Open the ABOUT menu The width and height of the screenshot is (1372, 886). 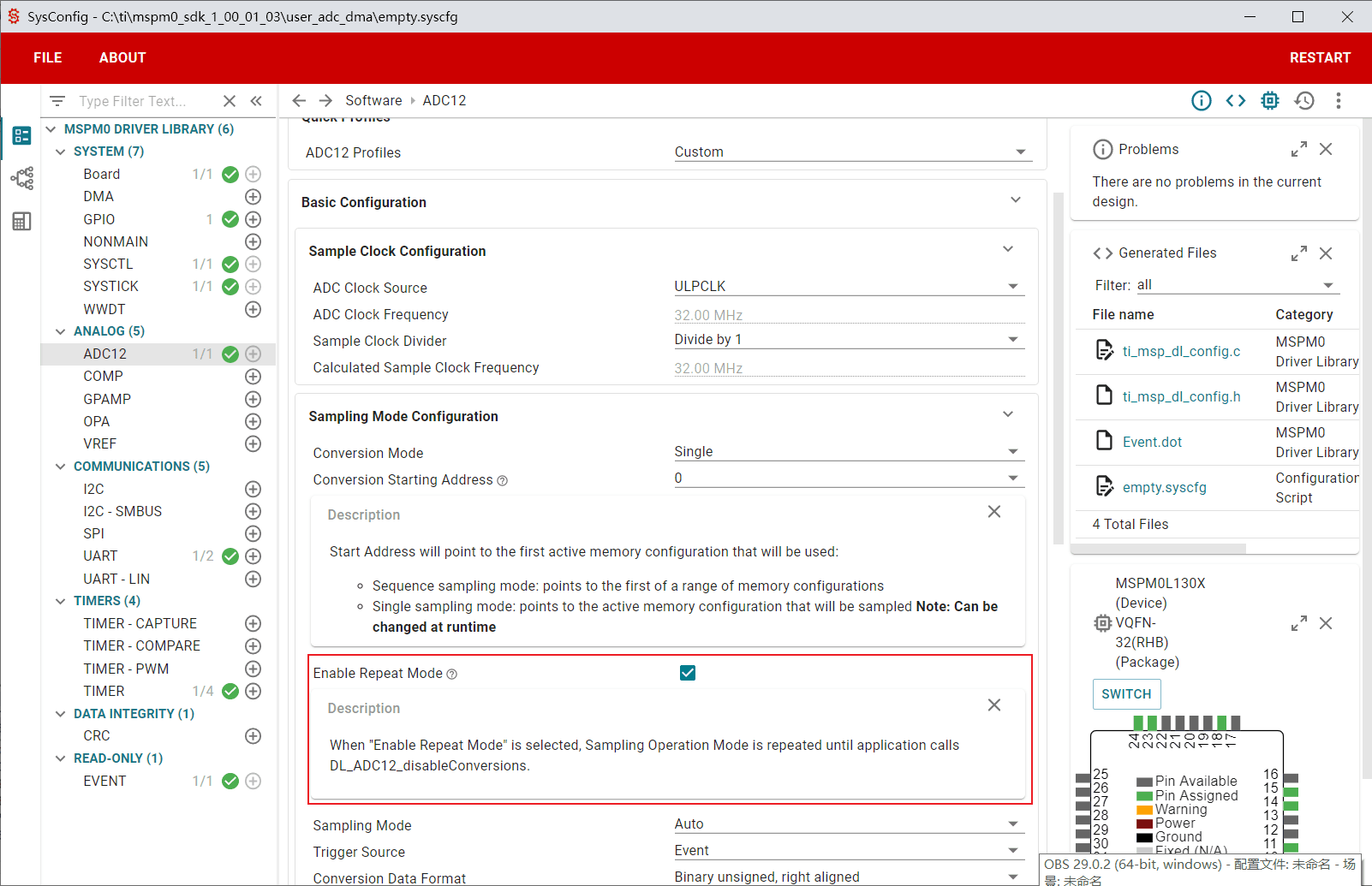coord(122,57)
